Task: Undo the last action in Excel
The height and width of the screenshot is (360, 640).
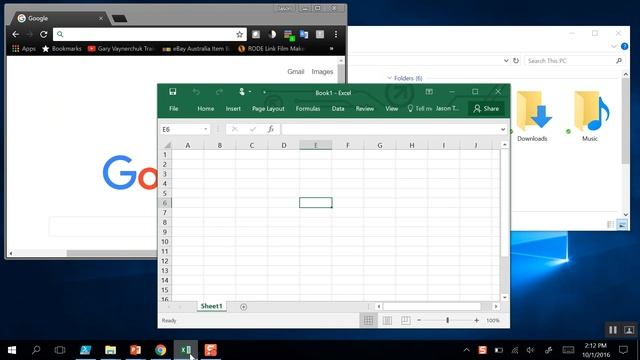Action: point(196,92)
